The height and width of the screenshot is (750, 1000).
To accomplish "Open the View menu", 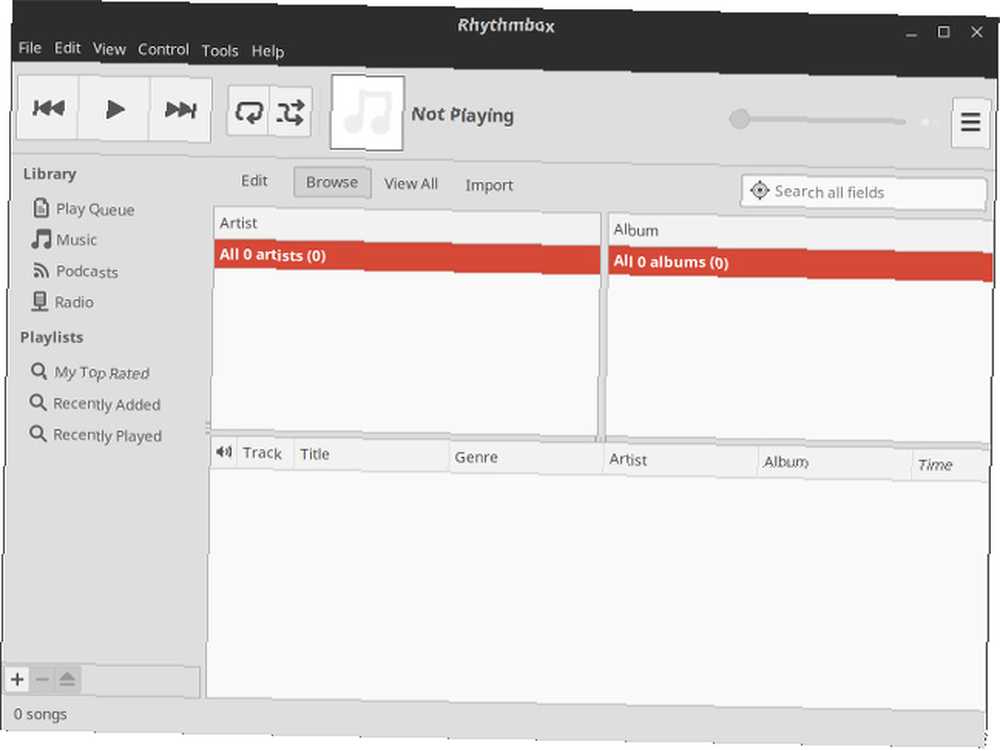I will [x=109, y=49].
